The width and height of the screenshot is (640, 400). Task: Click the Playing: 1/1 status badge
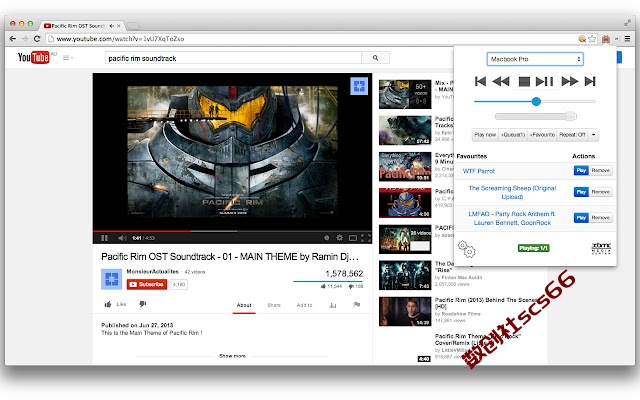click(x=533, y=248)
